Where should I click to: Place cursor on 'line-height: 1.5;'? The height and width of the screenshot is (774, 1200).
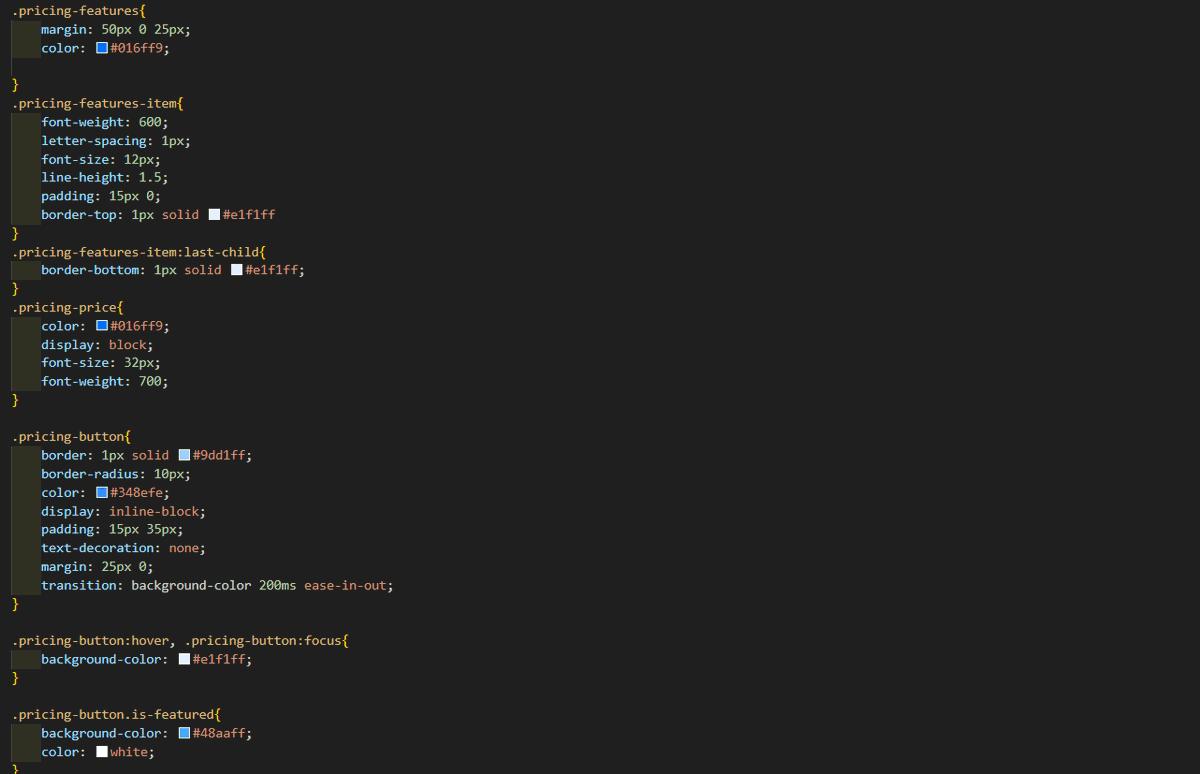coord(105,177)
